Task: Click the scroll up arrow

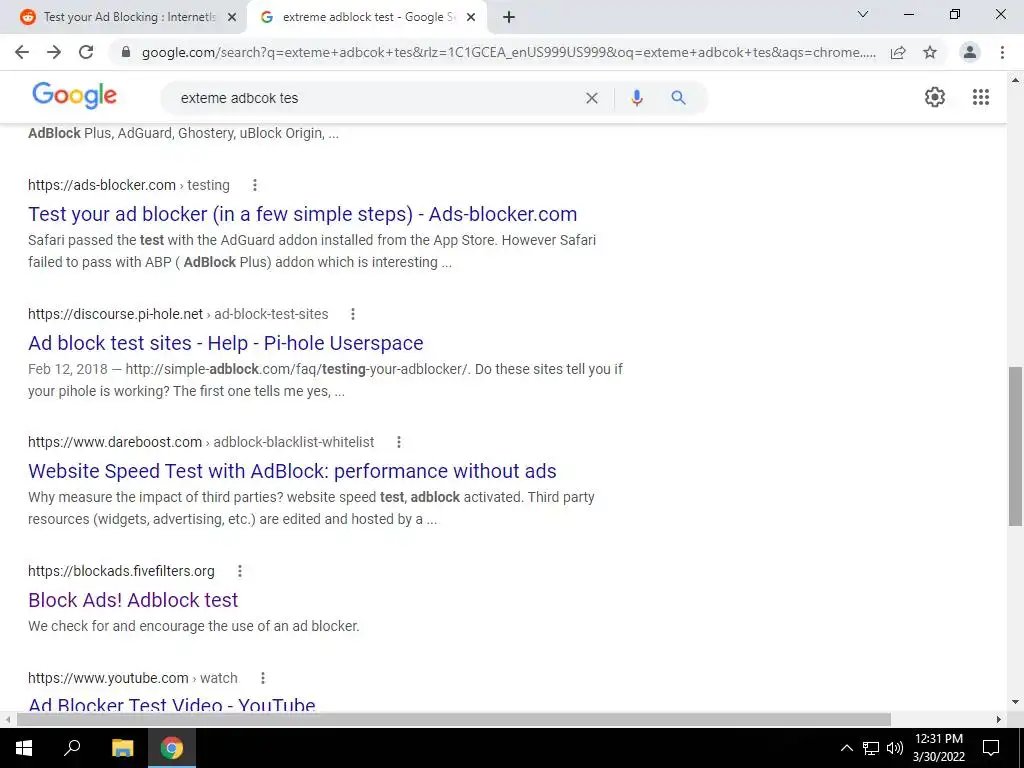Action: [x=1015, y=80]
